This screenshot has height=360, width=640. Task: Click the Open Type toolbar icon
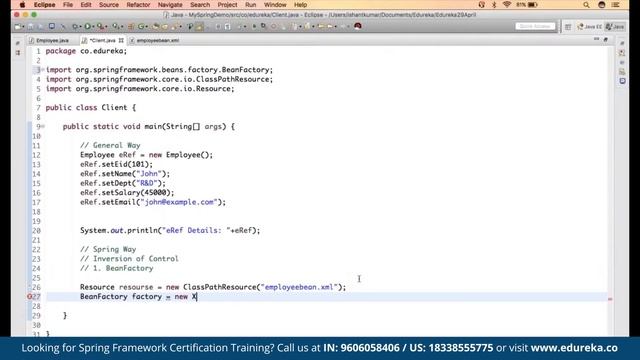click(156, 27)
